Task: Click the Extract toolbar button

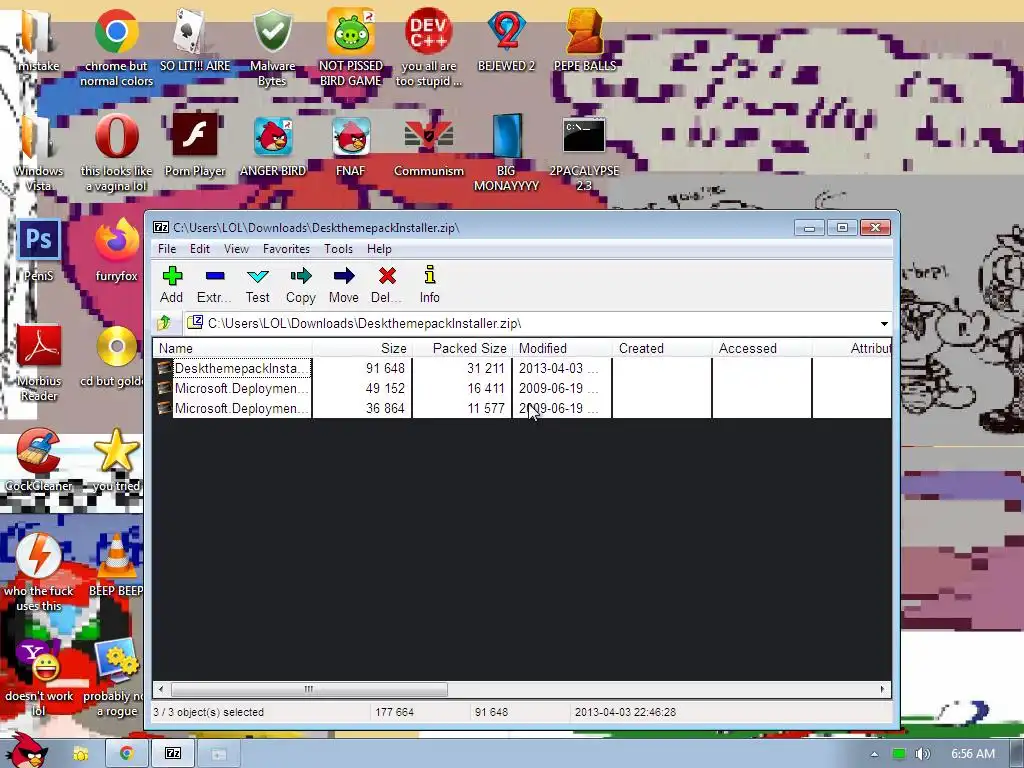Action: coord(214,285)
